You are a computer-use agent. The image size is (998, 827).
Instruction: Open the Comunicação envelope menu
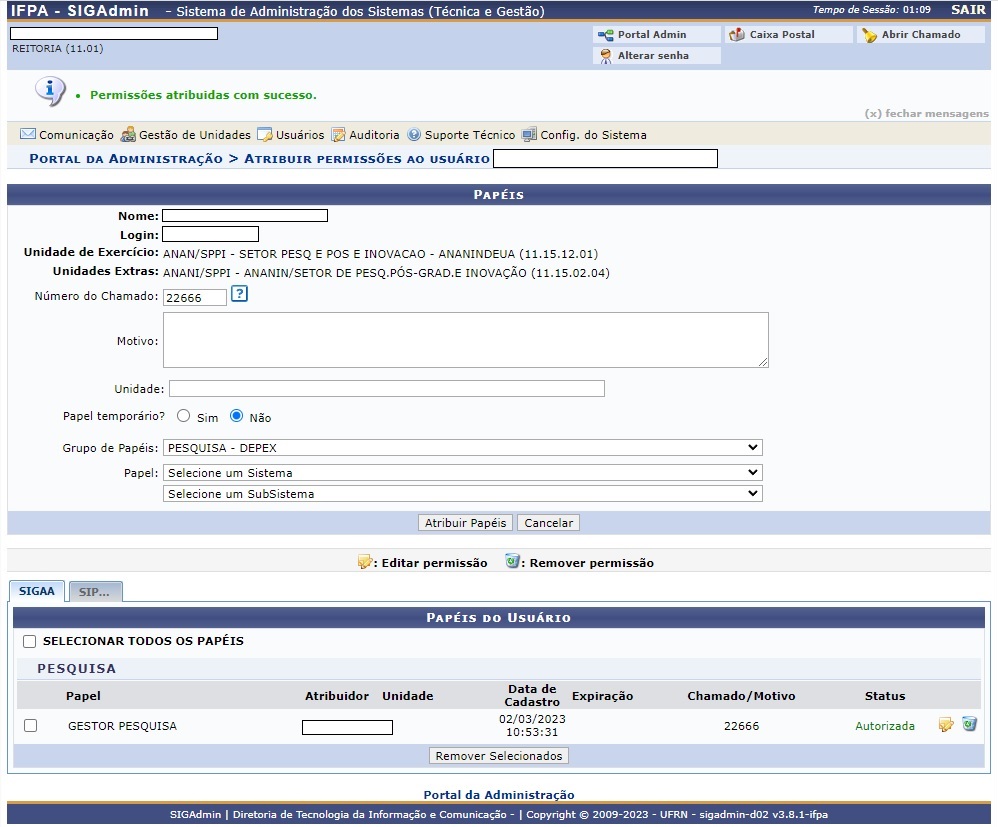coord(28,134)
